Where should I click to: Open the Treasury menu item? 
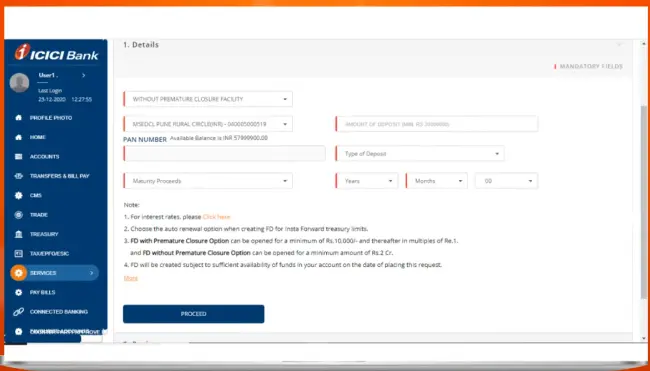coord(44,234)
